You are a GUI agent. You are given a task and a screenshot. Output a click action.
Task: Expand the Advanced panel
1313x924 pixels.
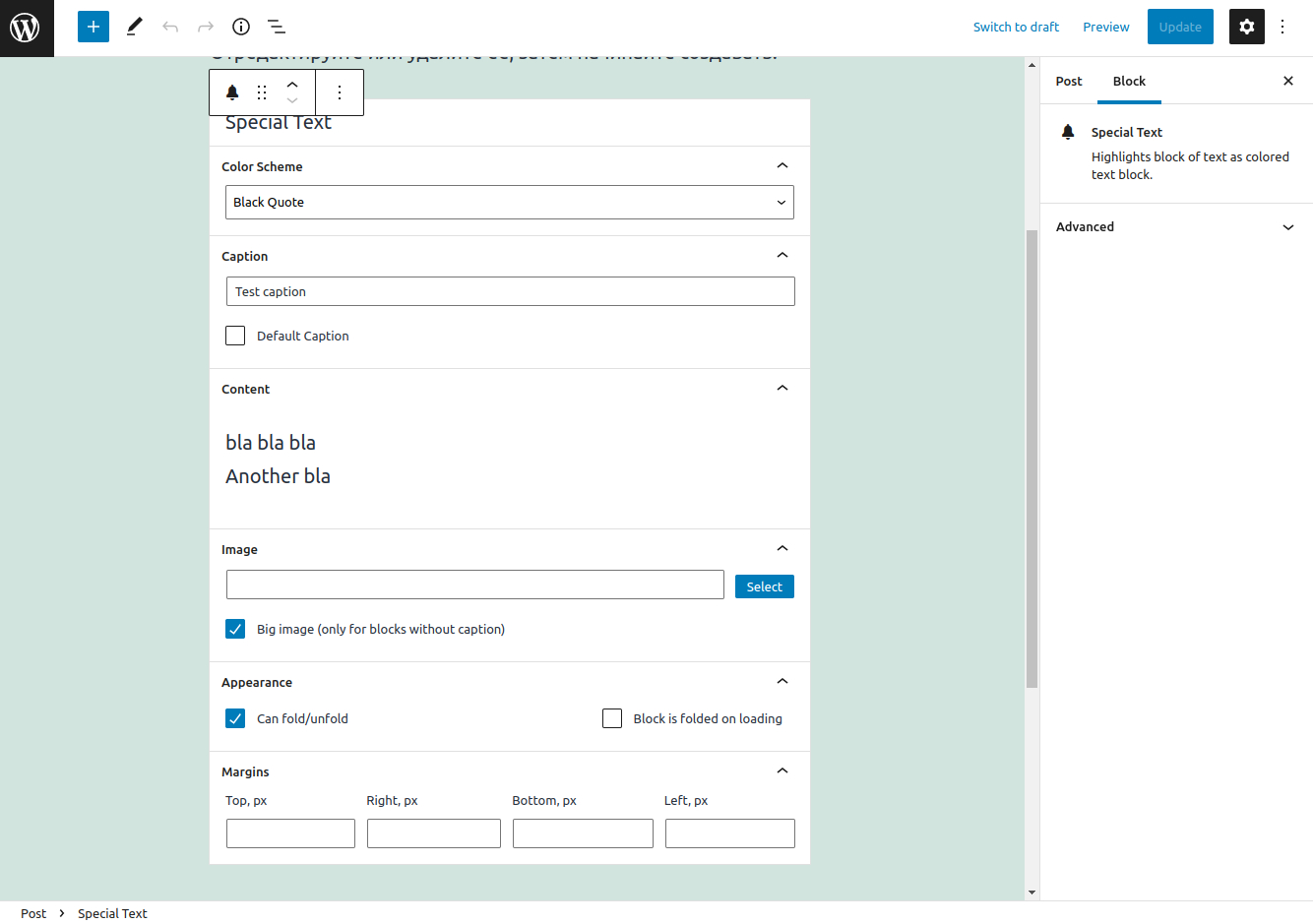click(1176, 227)
